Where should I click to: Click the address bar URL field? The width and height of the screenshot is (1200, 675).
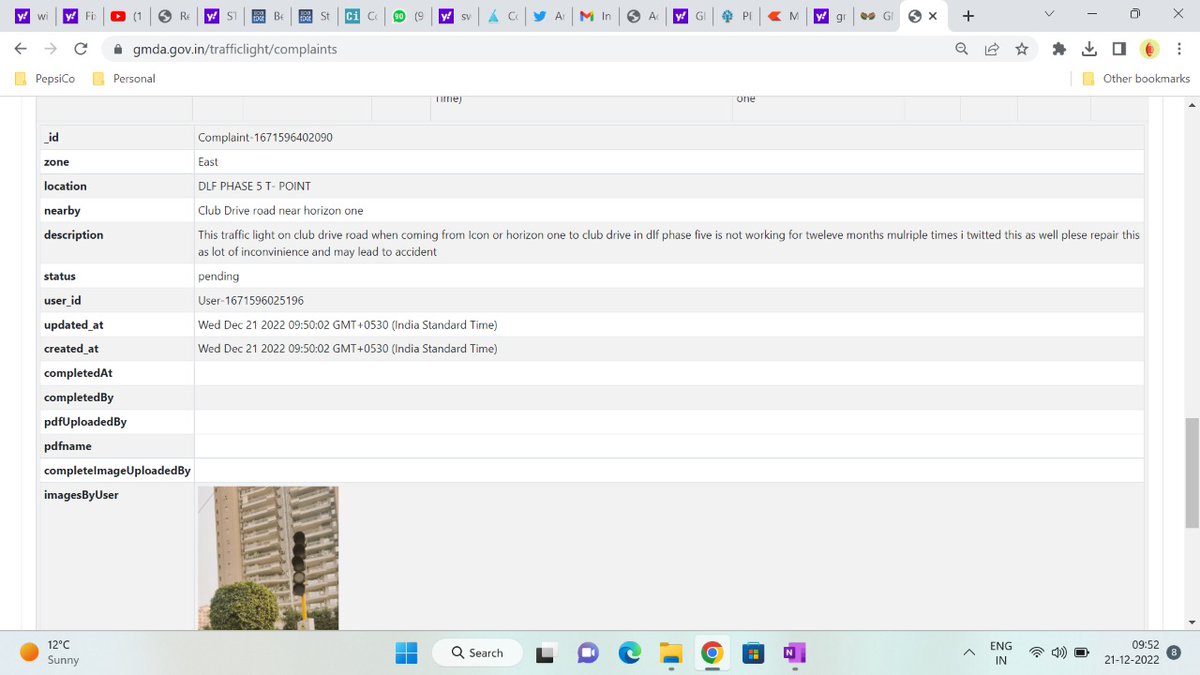(x=530, y=48)
